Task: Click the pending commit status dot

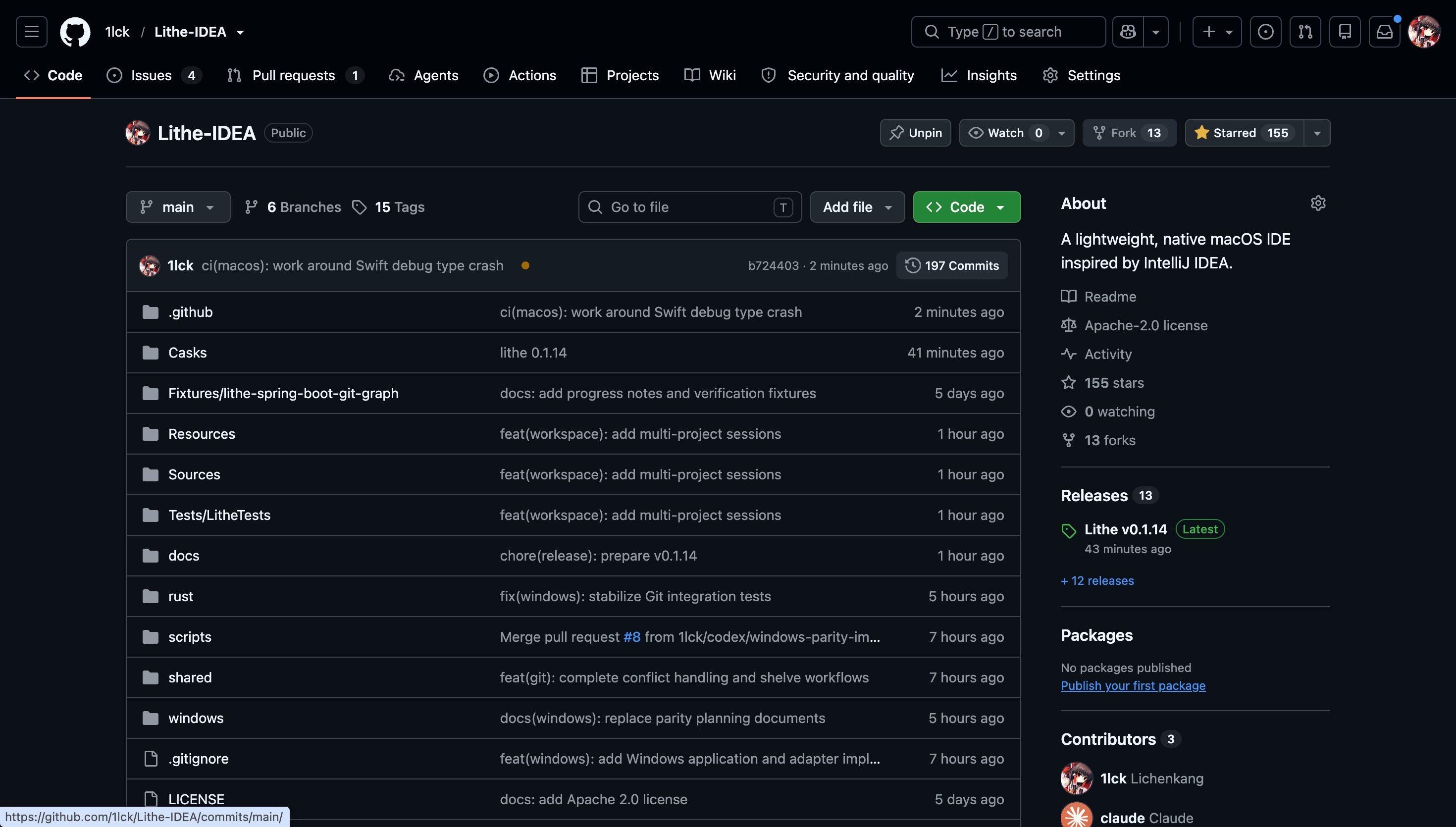Action: (x=525, y=265)
